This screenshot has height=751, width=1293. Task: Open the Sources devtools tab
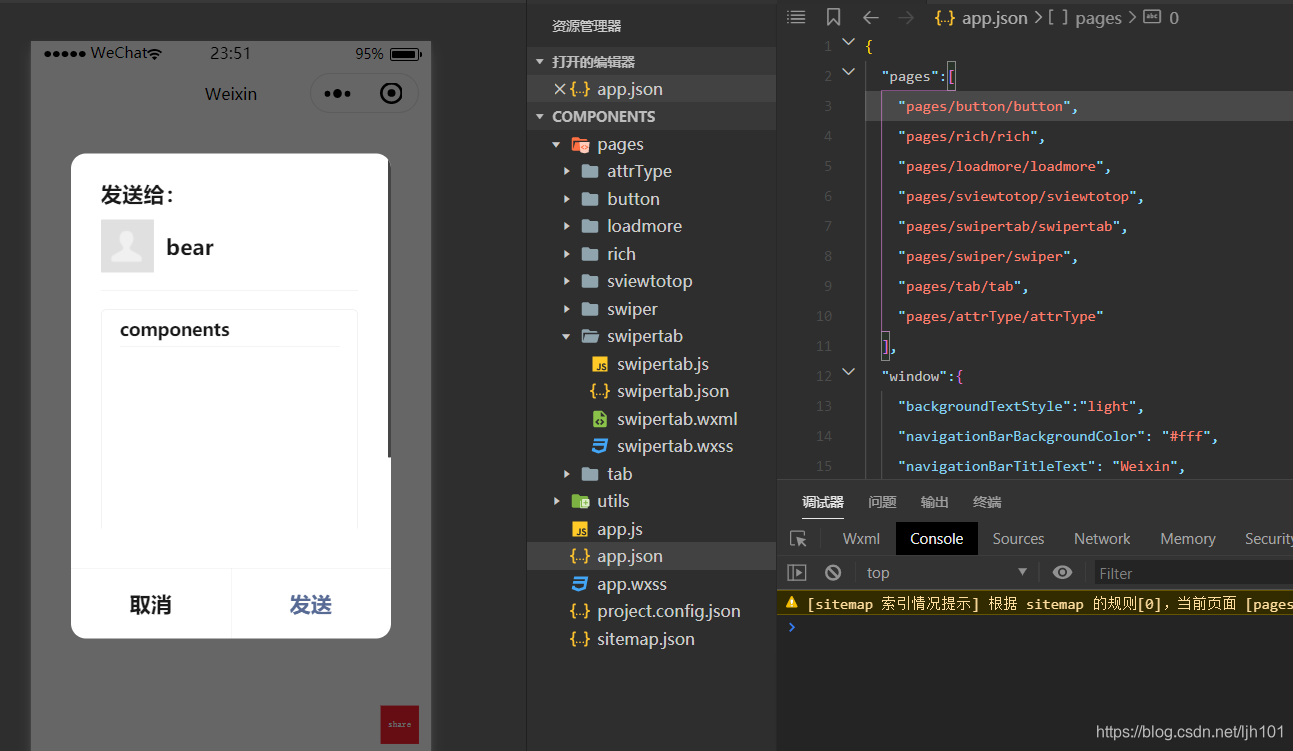pyautogui.click(x=1018, y=538)
